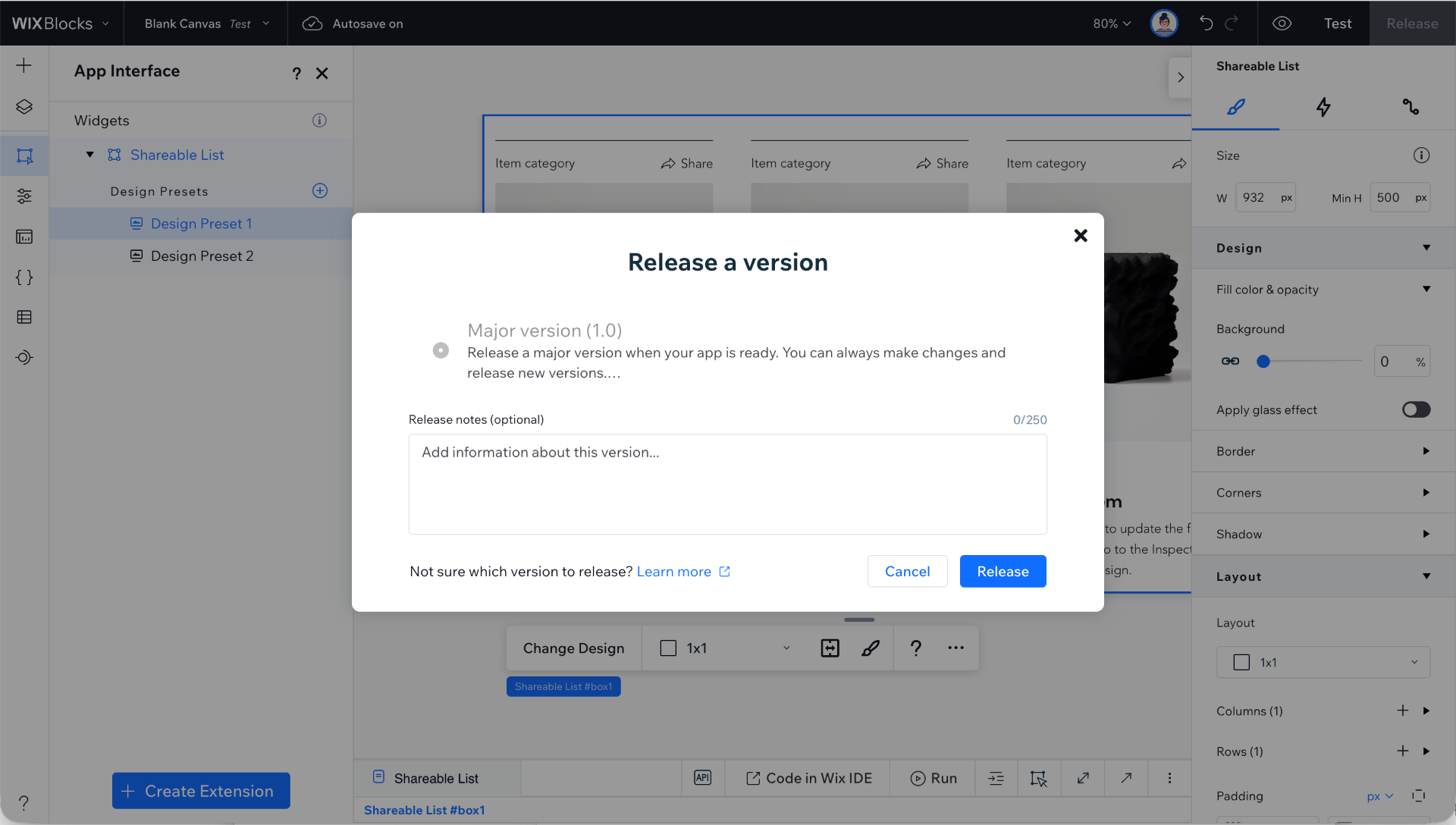The image size is (1456, 825).
Task: Click the blue Release button in dialog
Action: click(x=1003, y=571)
